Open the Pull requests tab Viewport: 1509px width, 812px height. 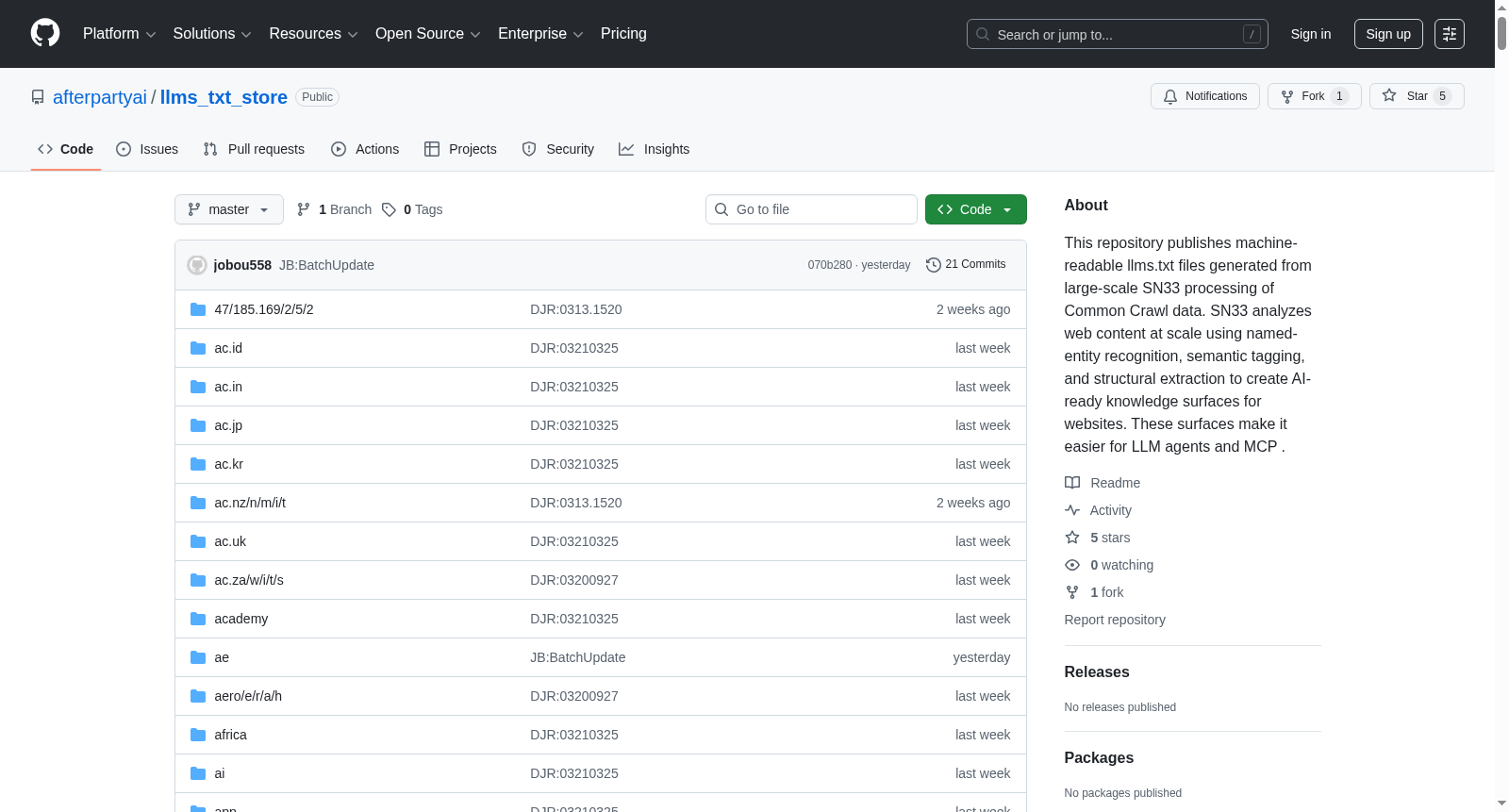tap(254, 149)
